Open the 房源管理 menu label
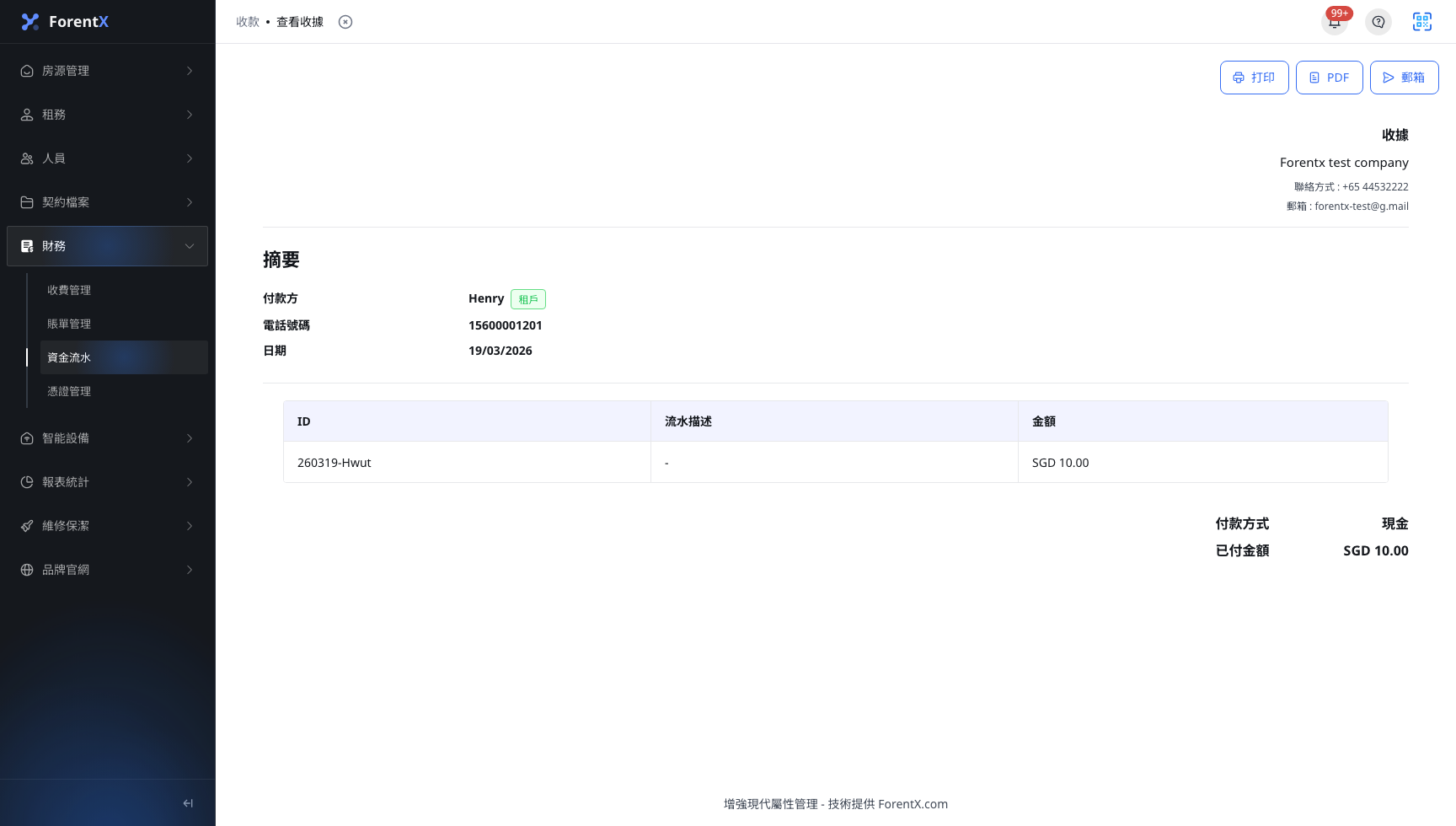Screen dimensions: 1456x826 66,71
